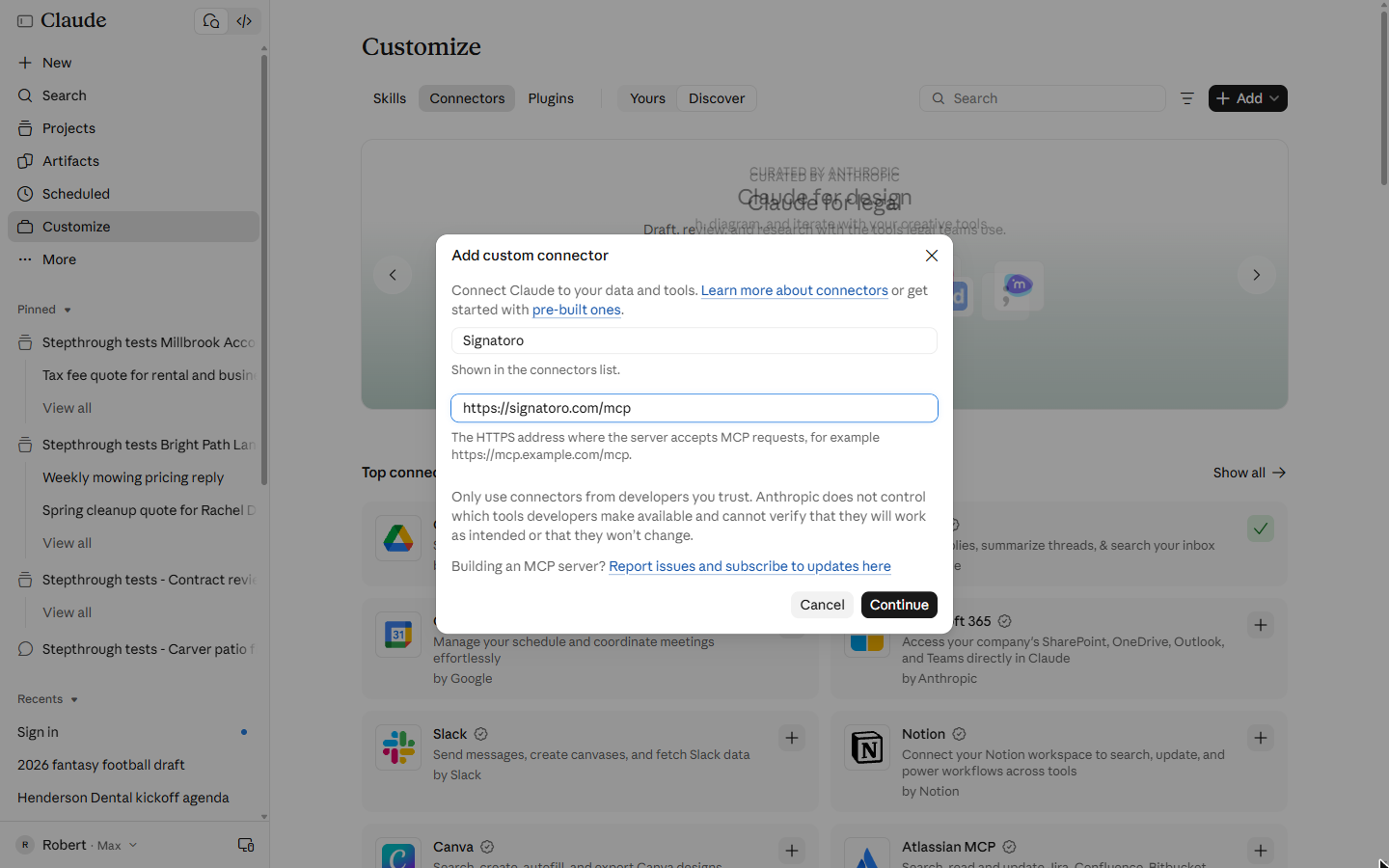Viewport: 1389px width, 868px height.
Task: Expand the Add dropdown button
Action: click(1248, 98)
